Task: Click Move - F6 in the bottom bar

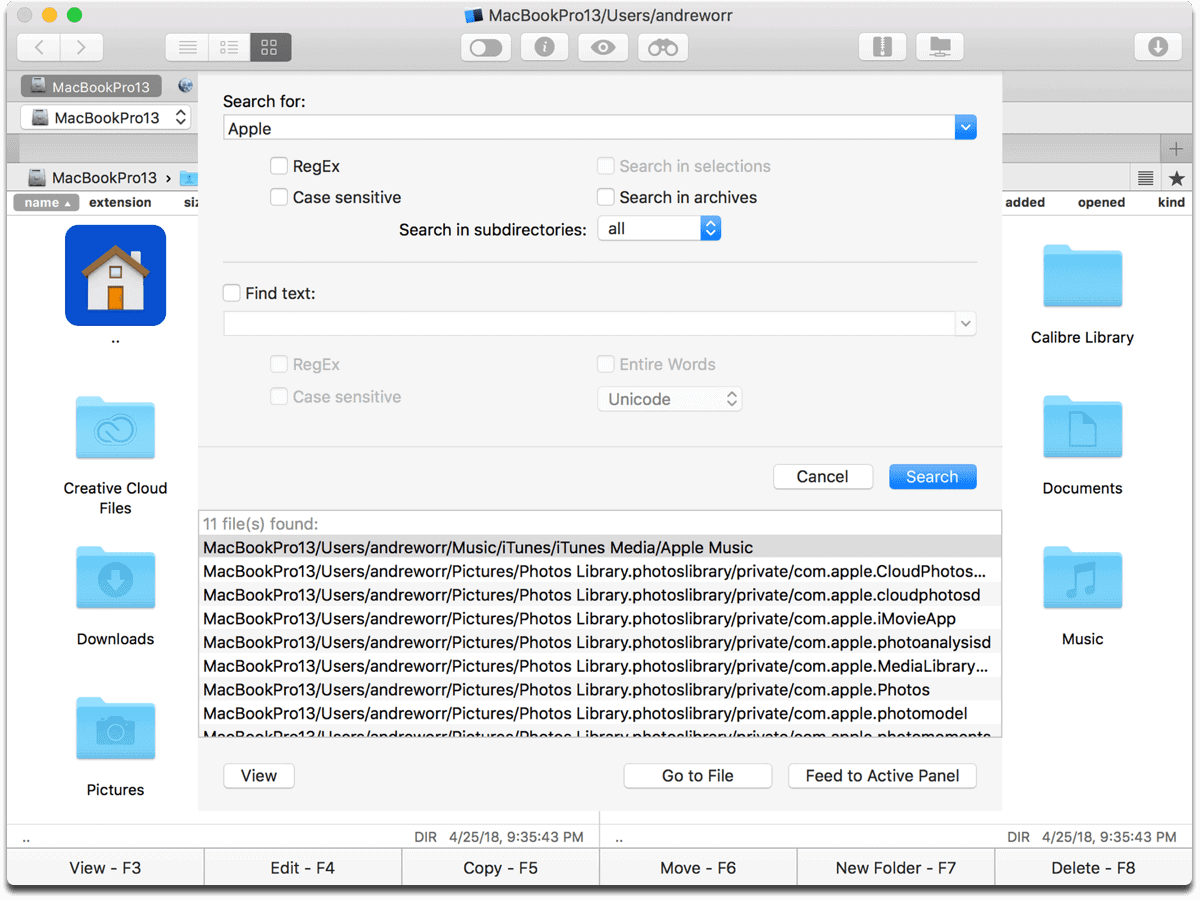Action: click(698, 868)
